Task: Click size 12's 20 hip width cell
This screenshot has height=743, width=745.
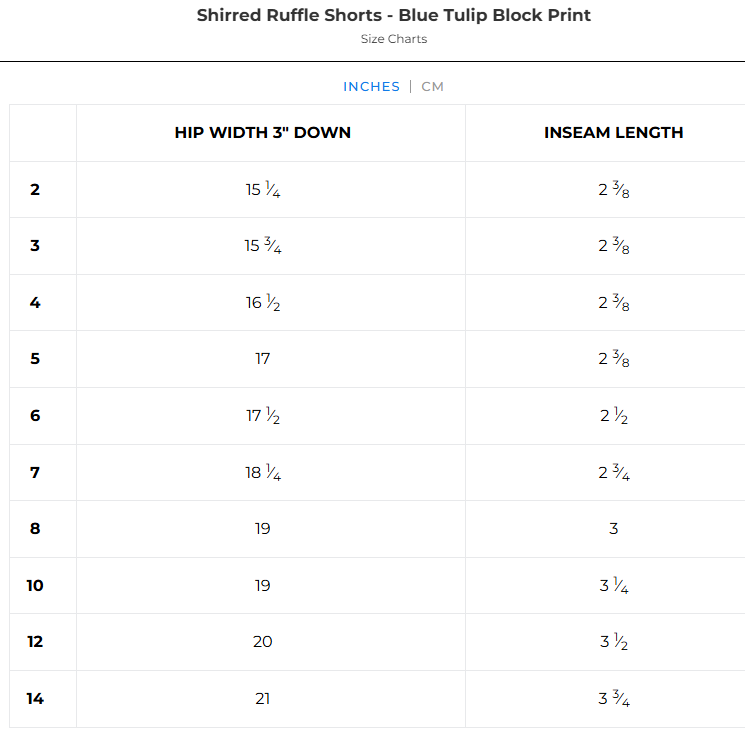Action: (x=262, y=642)
